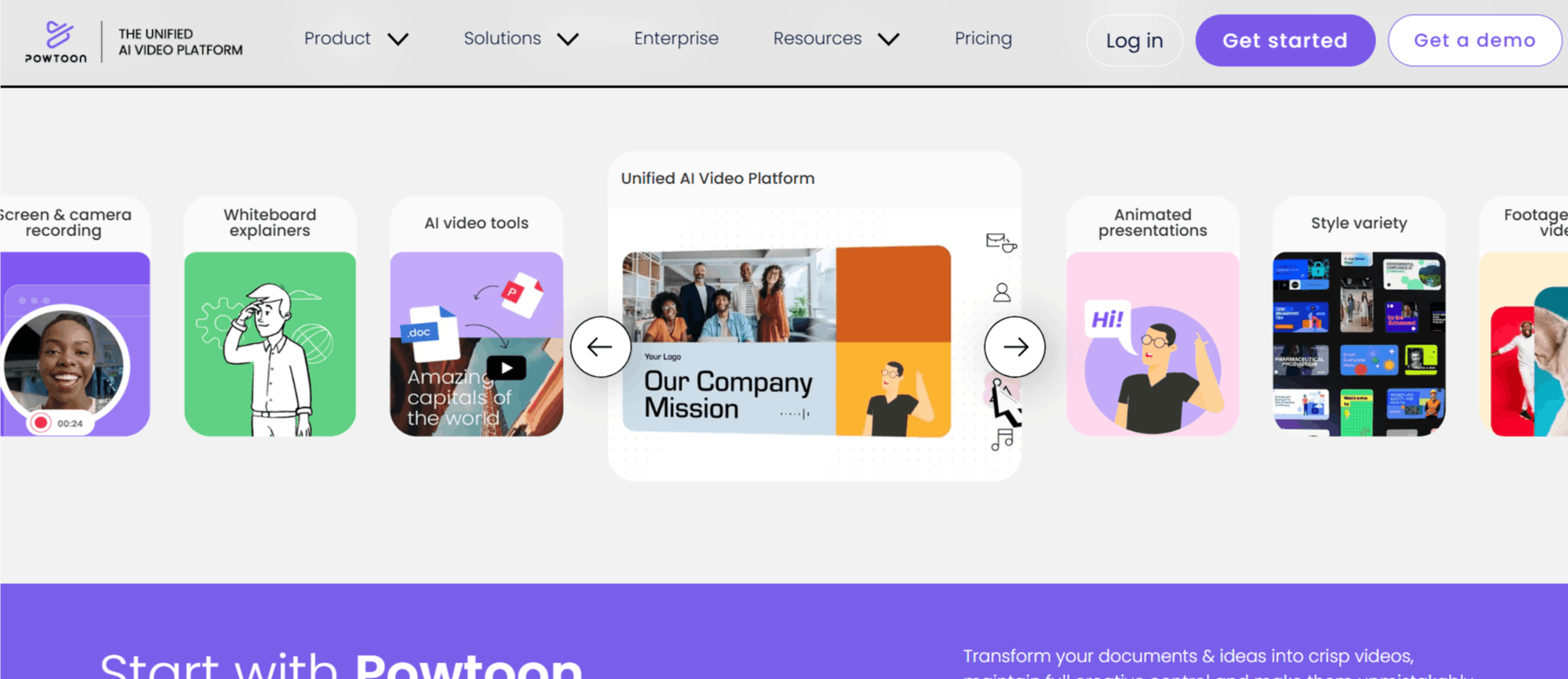The height and width of the screenshot is (679, 1568).
Task: Click the music note icon in editor preview
Action: (1002, 439)
